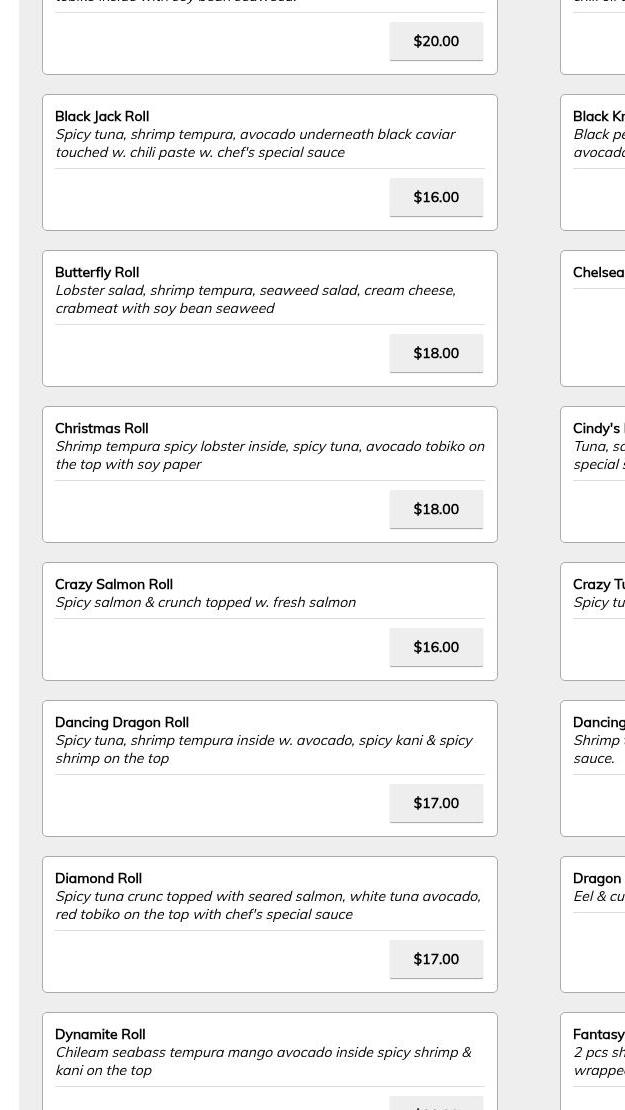Open the Crazy Salmon Roll item title
Image resolution: width=625 pixels, height=1110 pixels.
point(114,584)
